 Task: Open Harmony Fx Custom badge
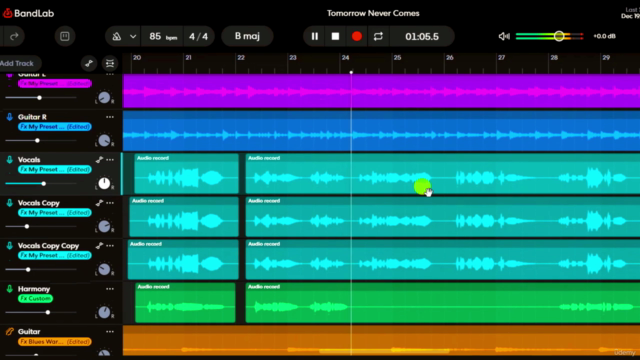tap(36, 298)
